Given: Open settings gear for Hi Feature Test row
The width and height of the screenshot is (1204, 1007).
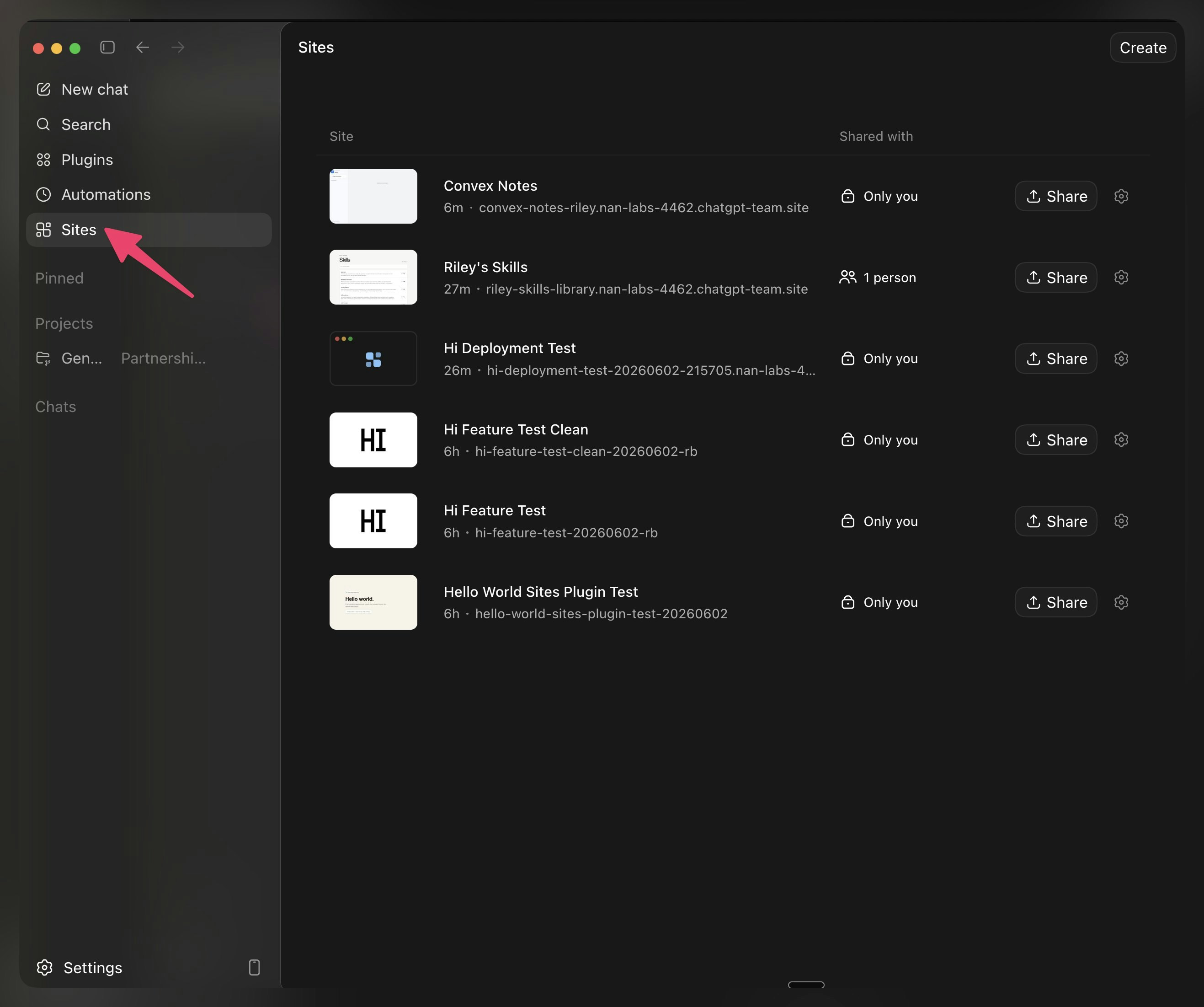Looking at the screenshot, I should pos(1121,521).
